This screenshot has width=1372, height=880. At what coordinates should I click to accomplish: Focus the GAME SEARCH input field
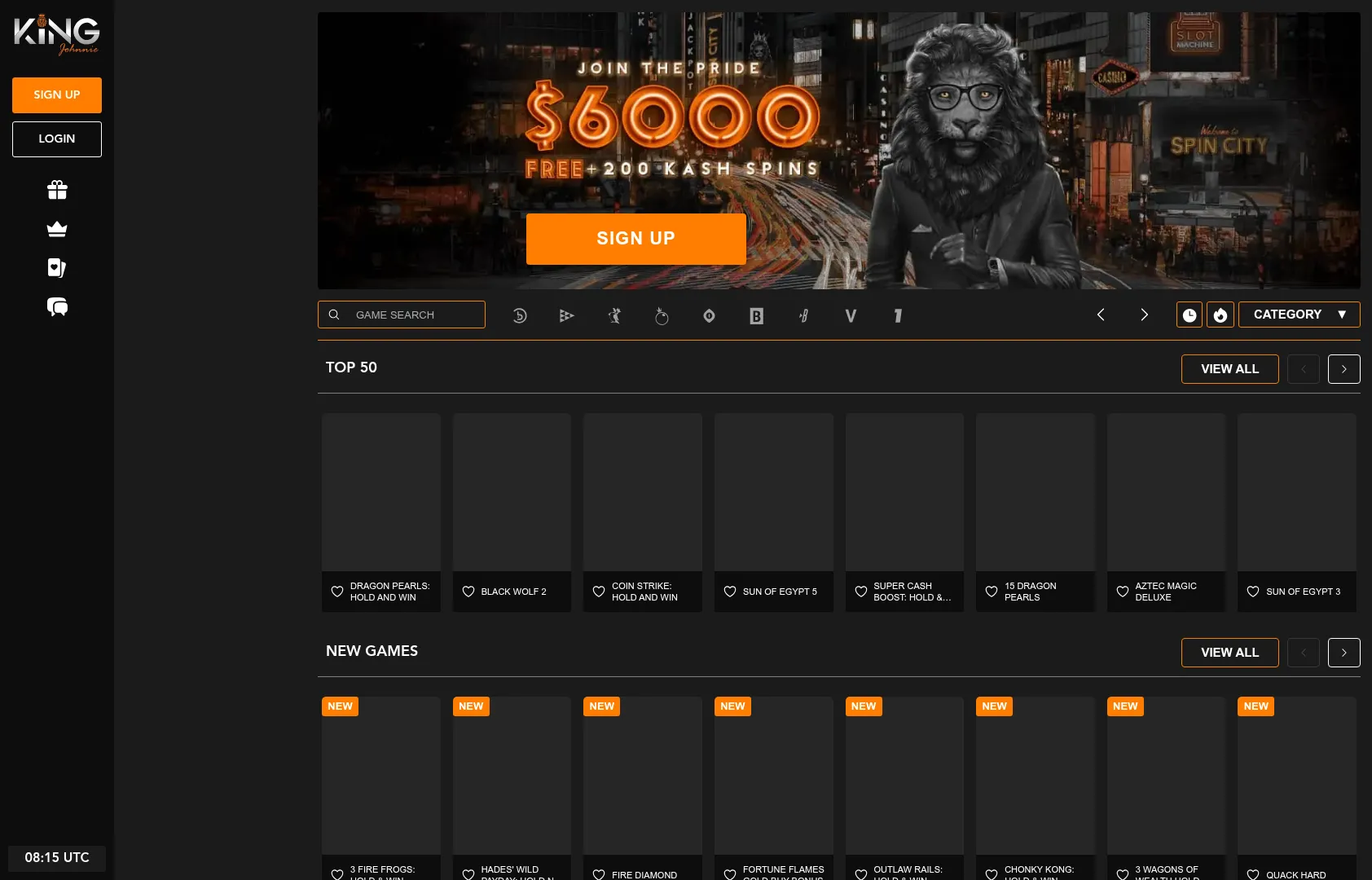click(x=402, y=315)
